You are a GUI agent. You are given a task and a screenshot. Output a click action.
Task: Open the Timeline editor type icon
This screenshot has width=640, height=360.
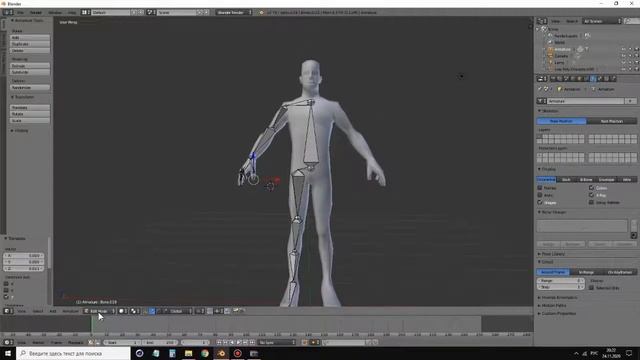click(7, 342)
